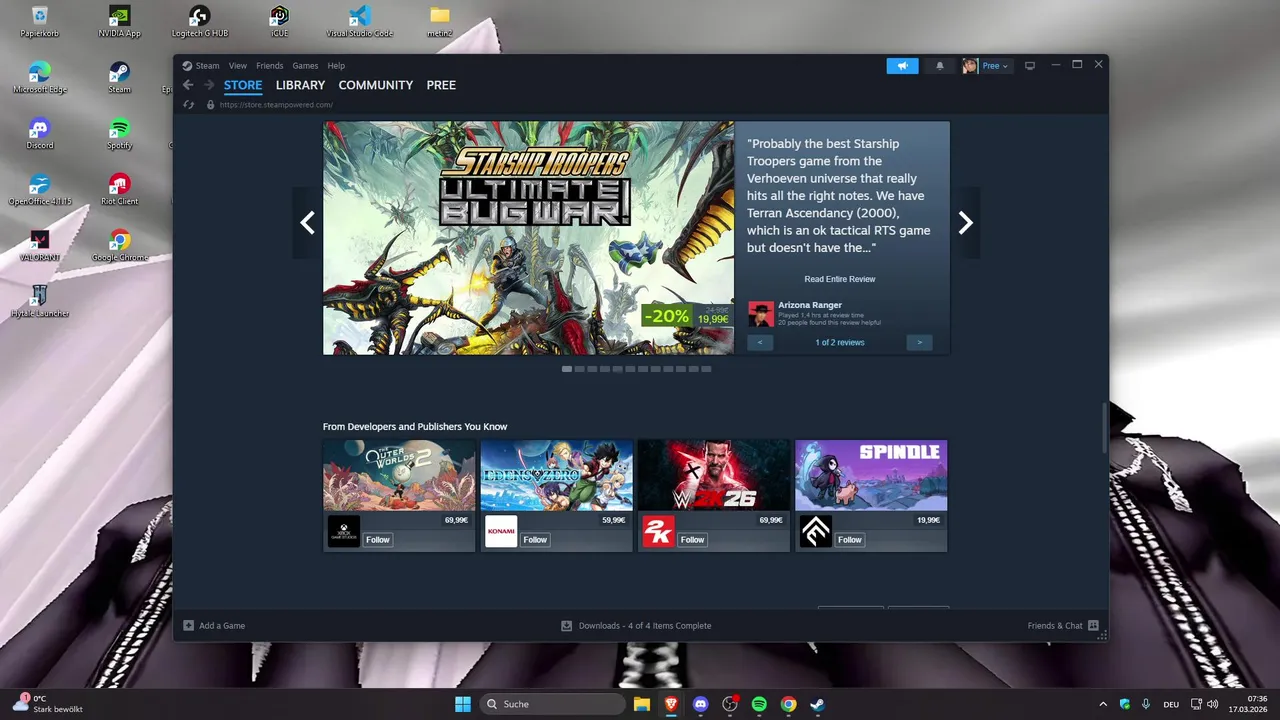This screenshot has height=720, width=1280.
Task: Follow Konami under Edens Zero
Action: pos(535,539)
